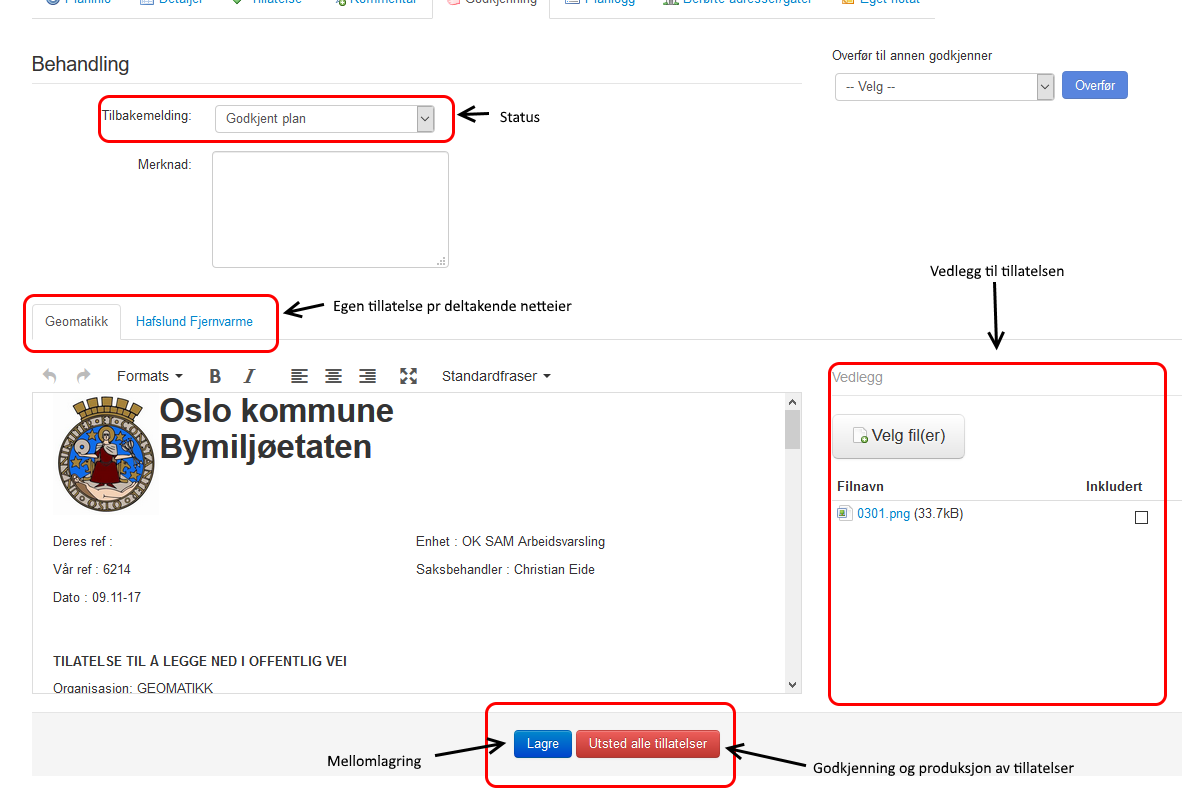Screen dimensions: 1182x800
Task: Click the 'Bymiljøetaten' heading text
Action: (x=266, y=447)
